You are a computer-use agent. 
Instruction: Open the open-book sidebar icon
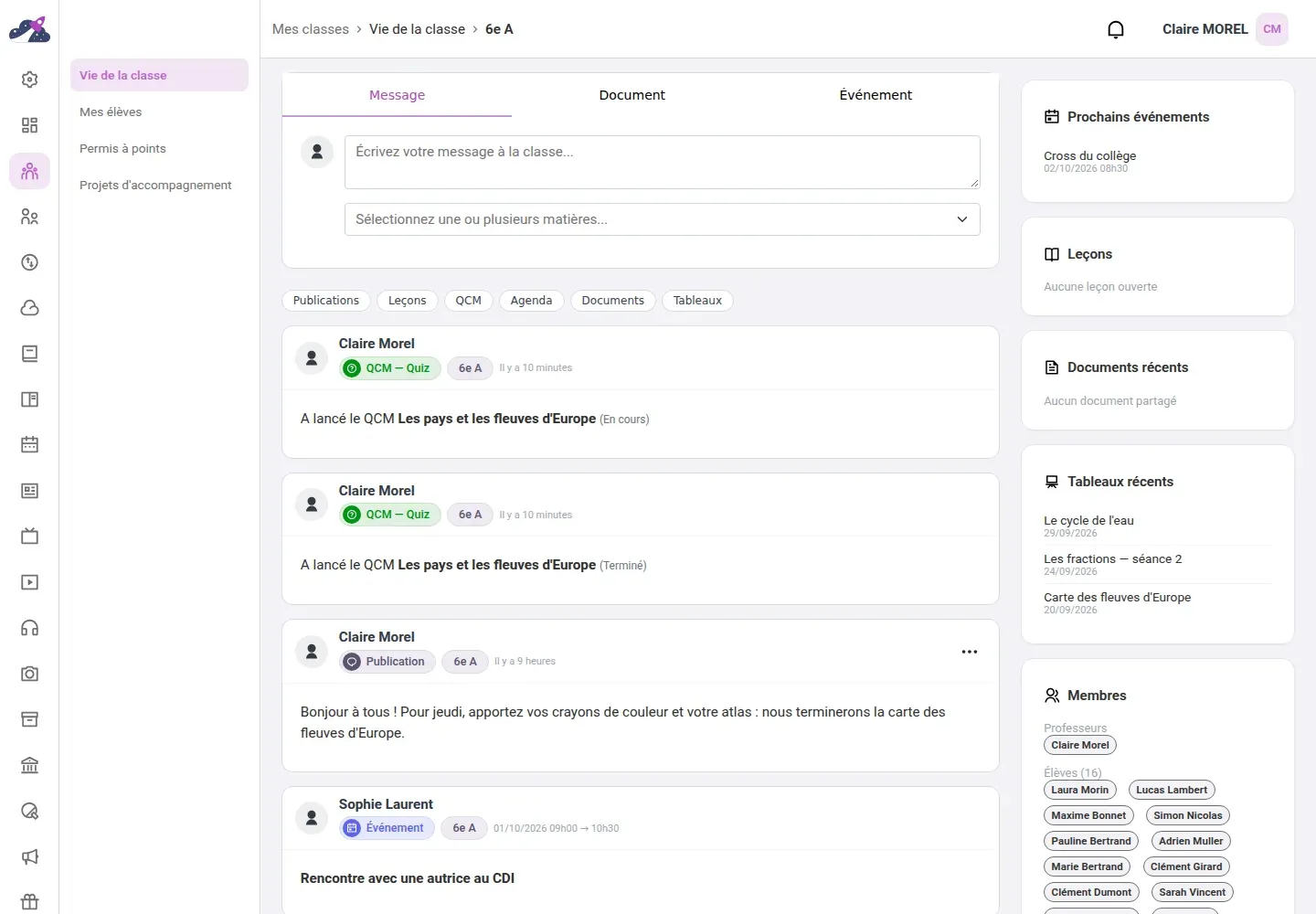pos(30,399)
